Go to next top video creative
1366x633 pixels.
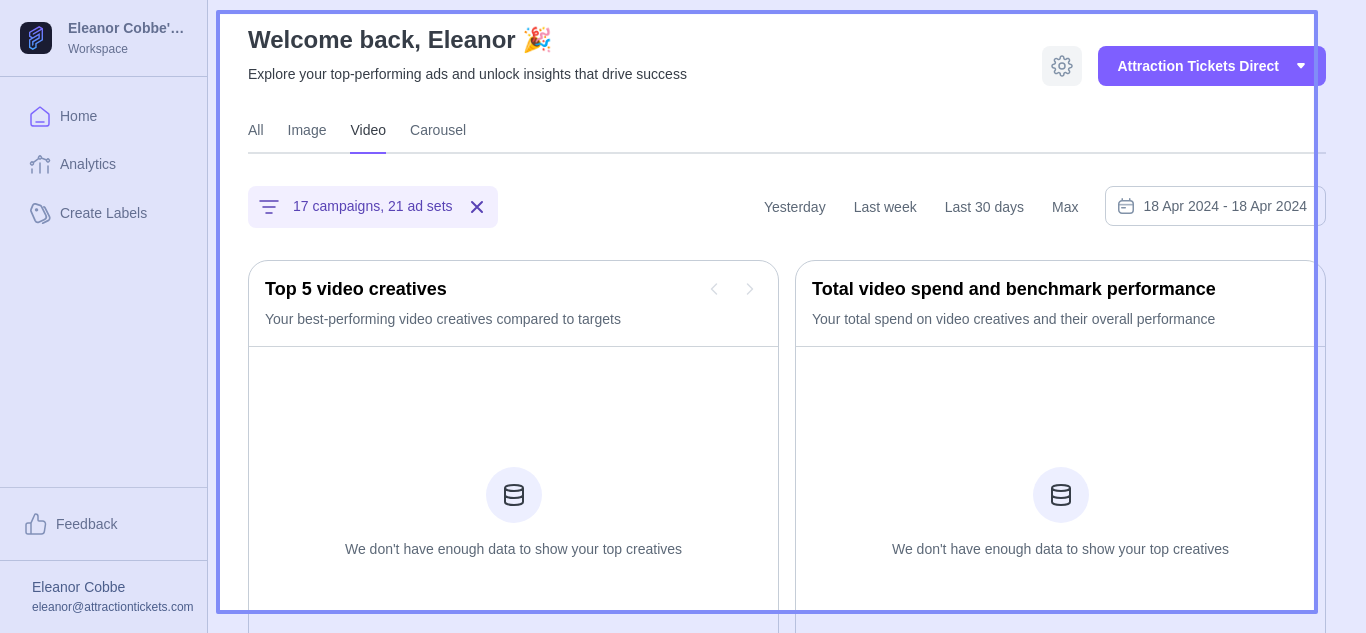point(750,289)
